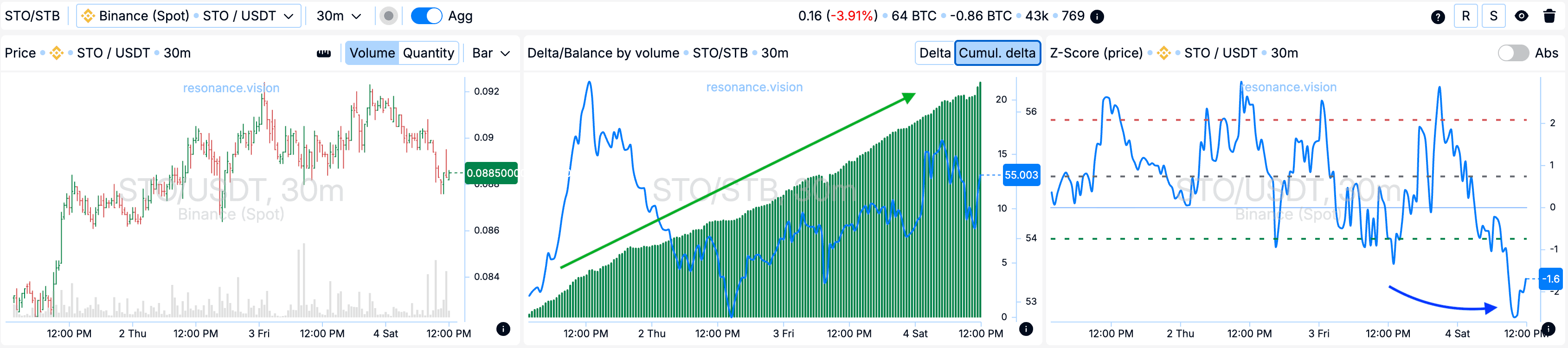Switch to the Quantity tab
This screenshot has width=1568, height=348.
coord(428,53)
